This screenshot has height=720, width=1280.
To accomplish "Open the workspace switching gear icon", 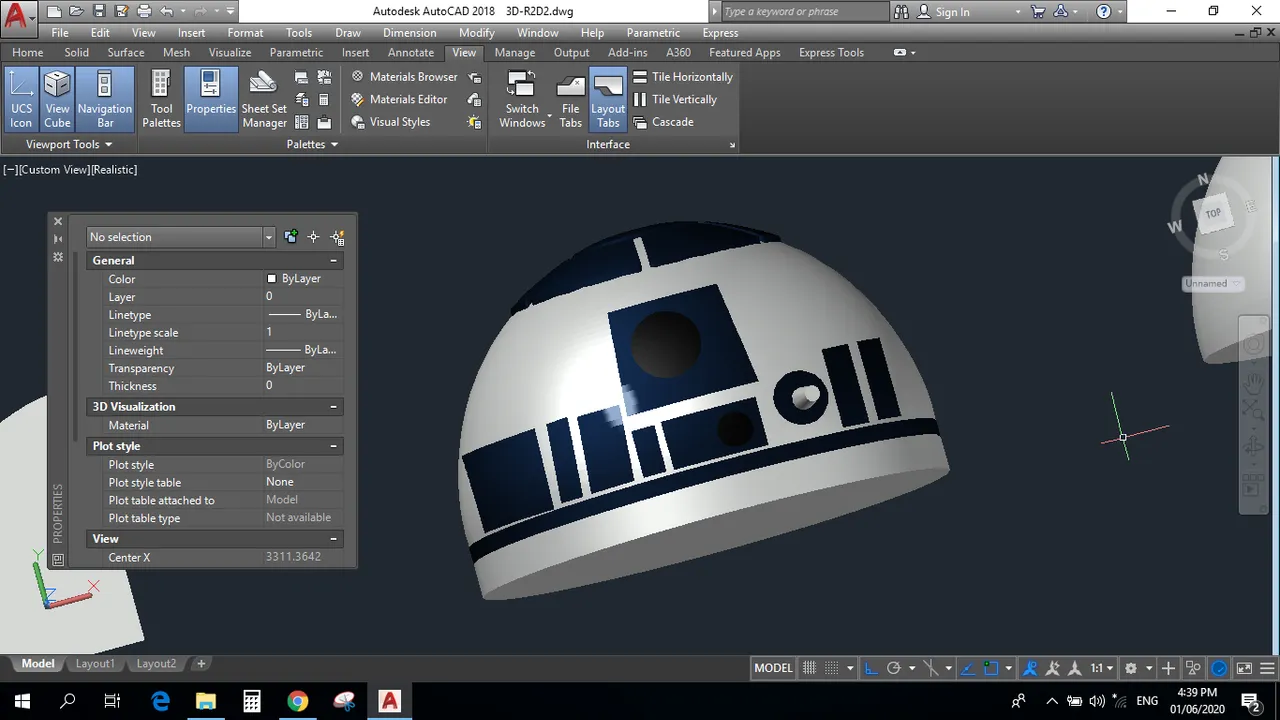I will tap(1131, 668).
